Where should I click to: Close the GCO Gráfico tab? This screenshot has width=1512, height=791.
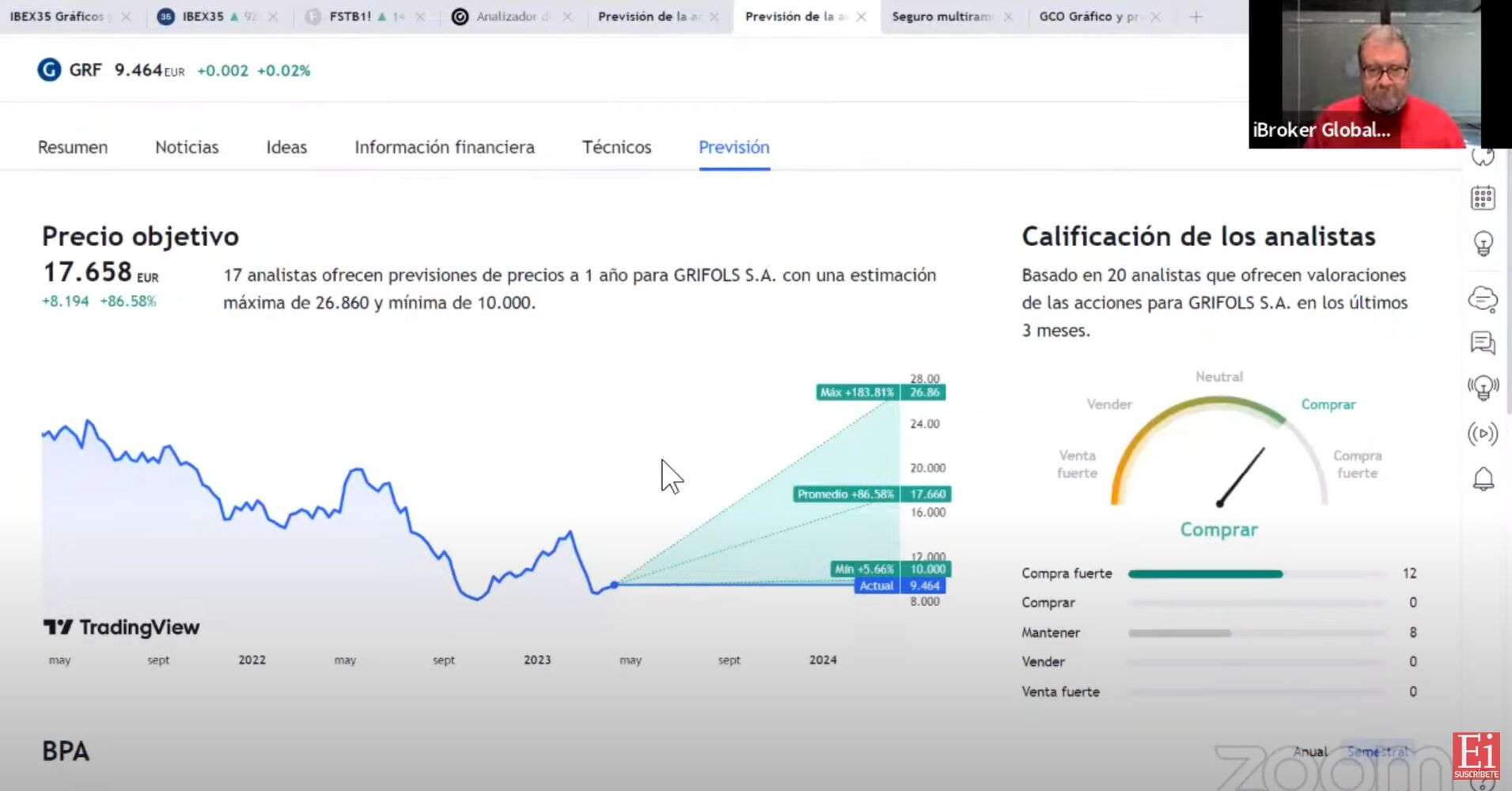tap(1156, 17)
